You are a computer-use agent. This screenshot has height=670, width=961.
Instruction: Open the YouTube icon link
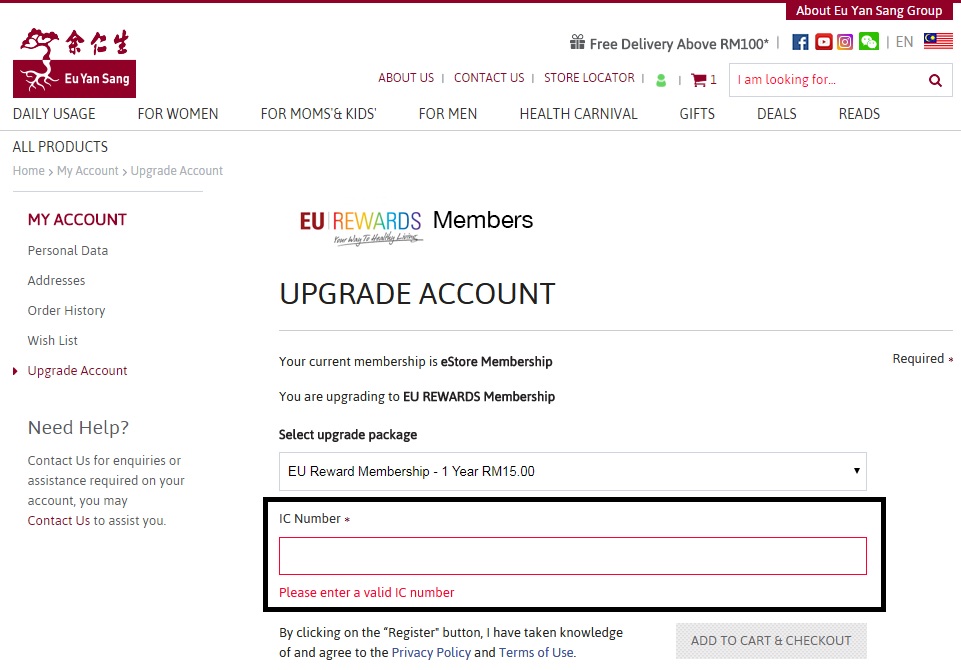pos(823,42)
